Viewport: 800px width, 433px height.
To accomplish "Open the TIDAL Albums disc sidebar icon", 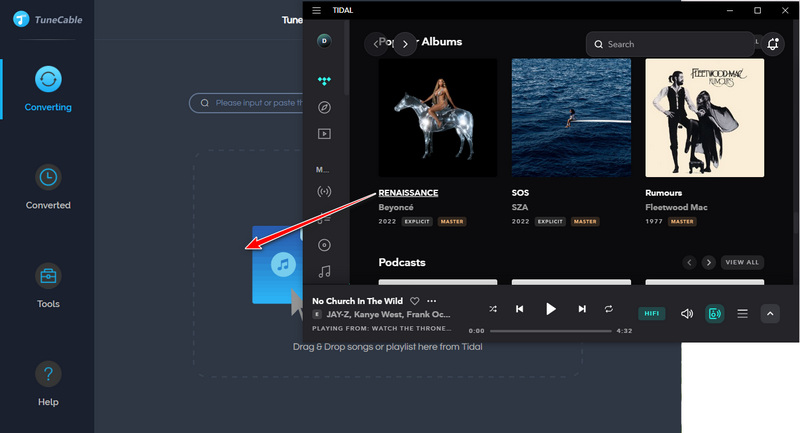I will 324,245.
